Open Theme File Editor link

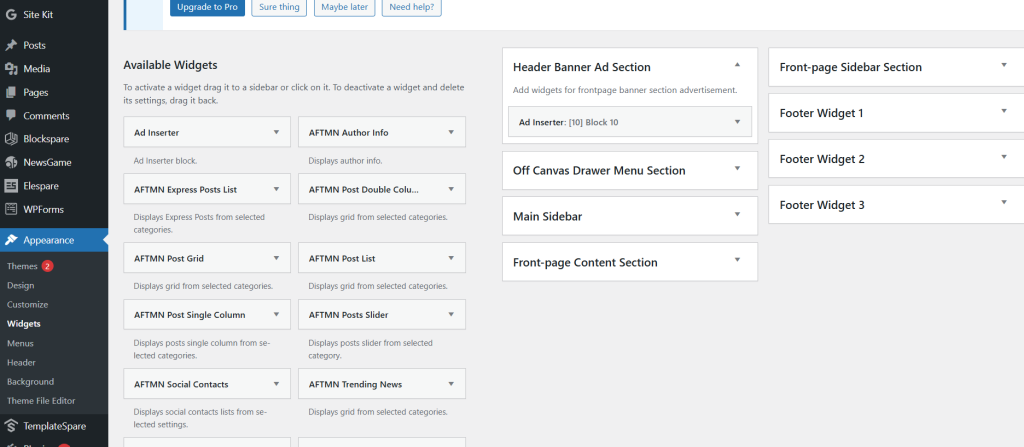(43, 400)
